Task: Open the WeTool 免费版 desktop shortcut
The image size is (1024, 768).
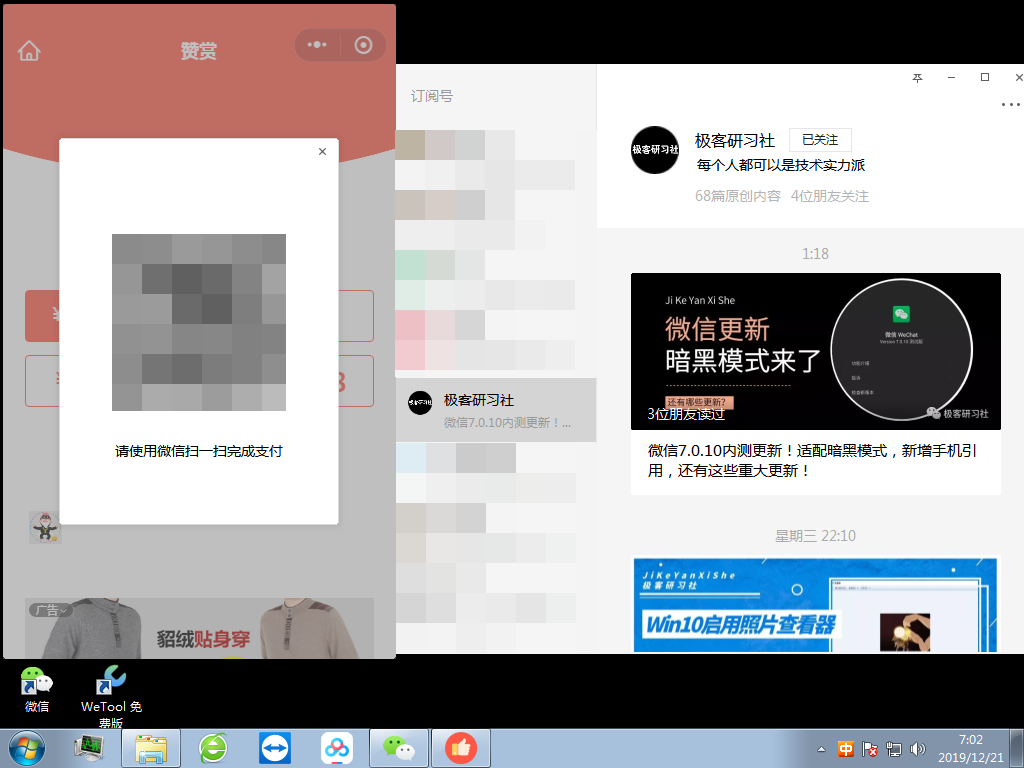Action: coord(111,696)
